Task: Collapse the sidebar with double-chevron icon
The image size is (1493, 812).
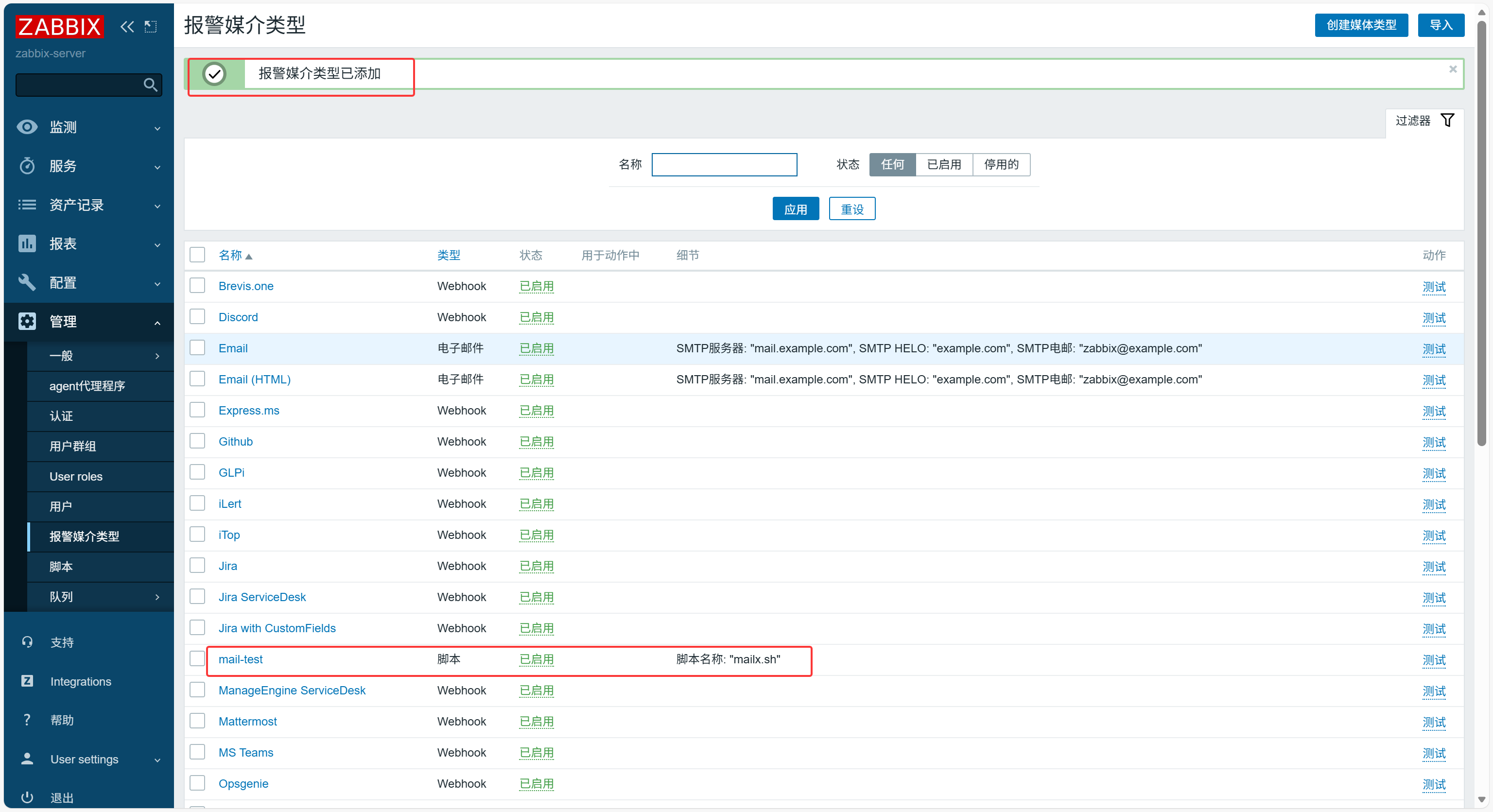Action: coord(127,27)
